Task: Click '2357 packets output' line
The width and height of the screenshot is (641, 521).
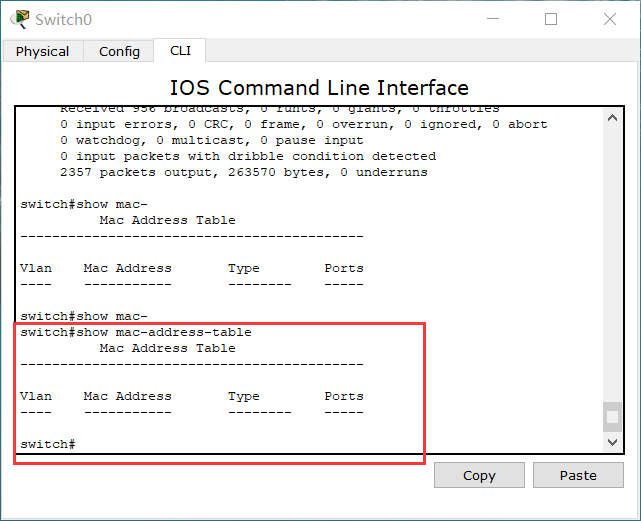Action: pos(244,172)
